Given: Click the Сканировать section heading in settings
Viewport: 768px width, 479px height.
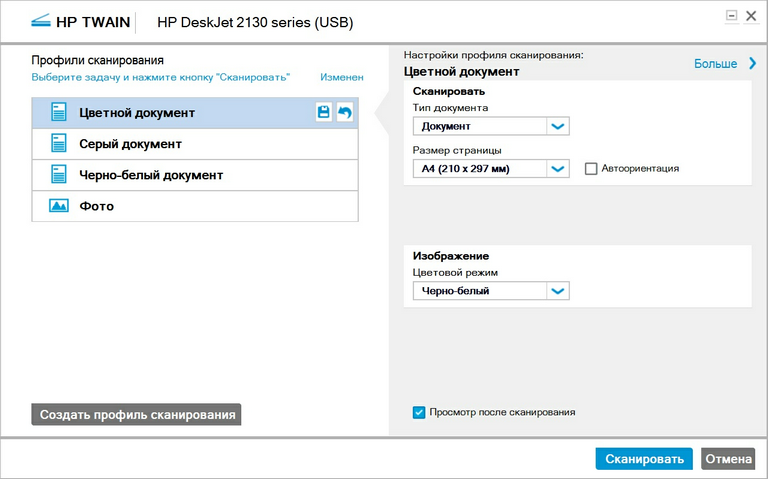Looking at the screenshot, I should click(x=449, y=91).
